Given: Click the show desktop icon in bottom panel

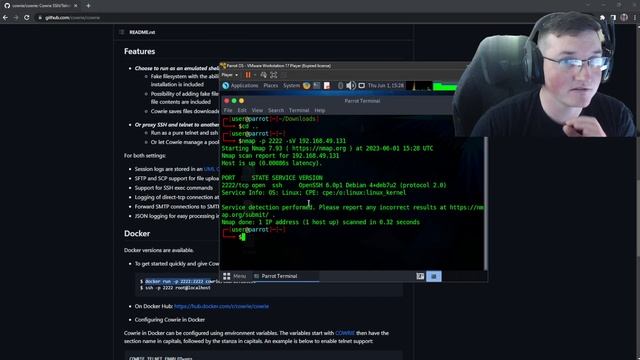Looking at the screenshot, I should 420,276.
